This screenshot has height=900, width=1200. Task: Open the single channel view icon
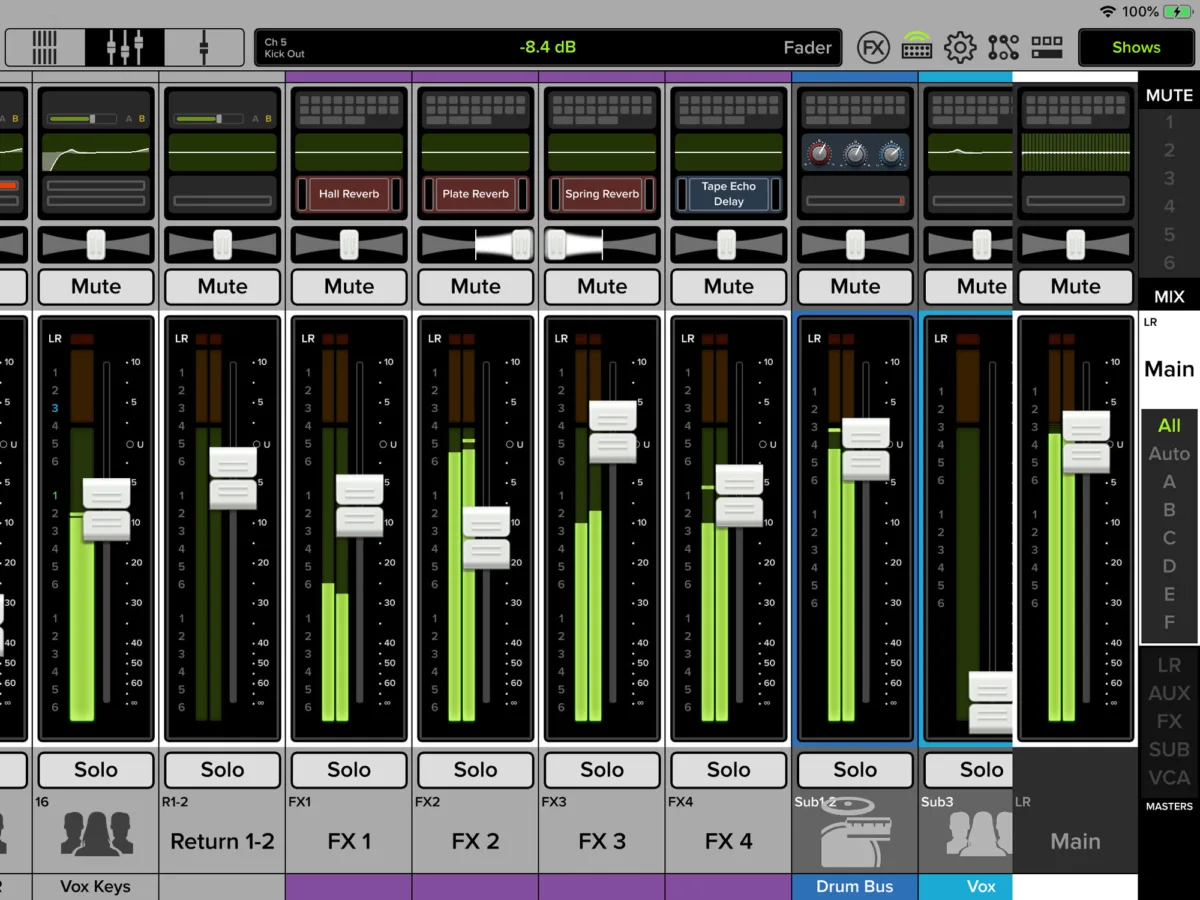point(204,47)
